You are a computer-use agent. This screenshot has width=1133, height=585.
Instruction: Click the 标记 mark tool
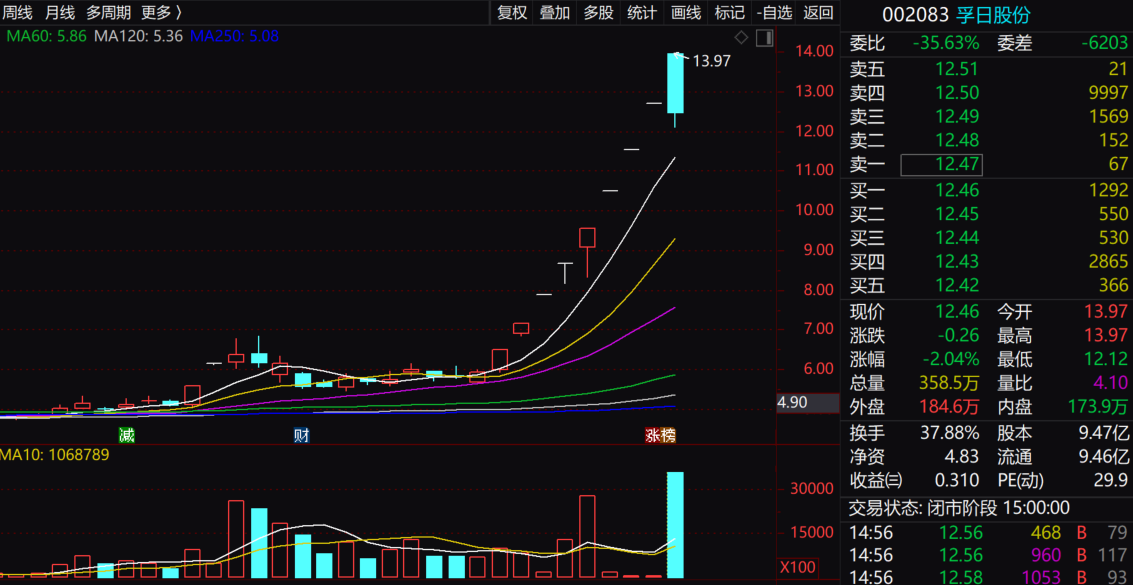(730, 12)
